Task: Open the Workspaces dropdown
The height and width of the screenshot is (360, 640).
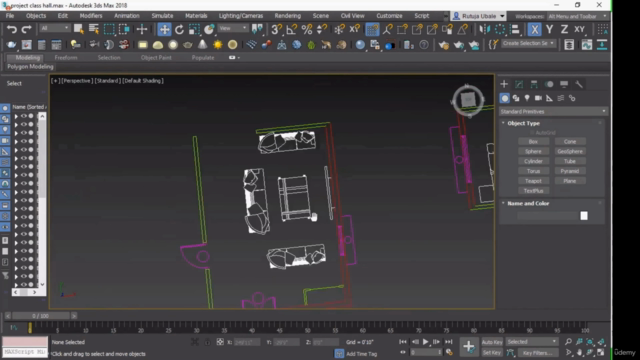Action: pyautogui.click(x=577, y=16)
